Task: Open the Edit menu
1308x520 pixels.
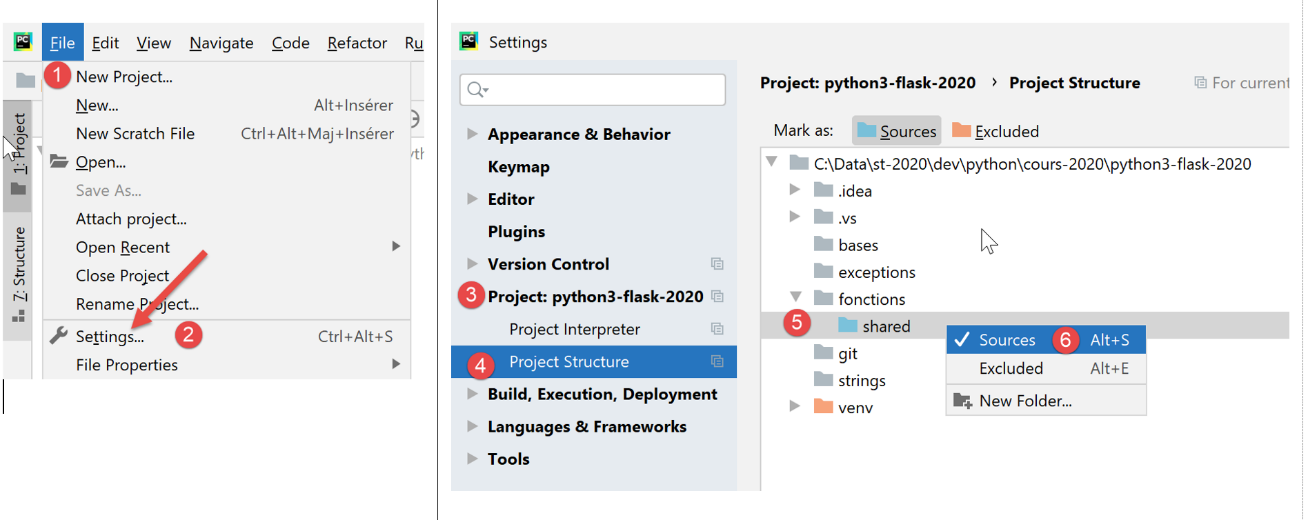Action: click(x=105, y=43)
